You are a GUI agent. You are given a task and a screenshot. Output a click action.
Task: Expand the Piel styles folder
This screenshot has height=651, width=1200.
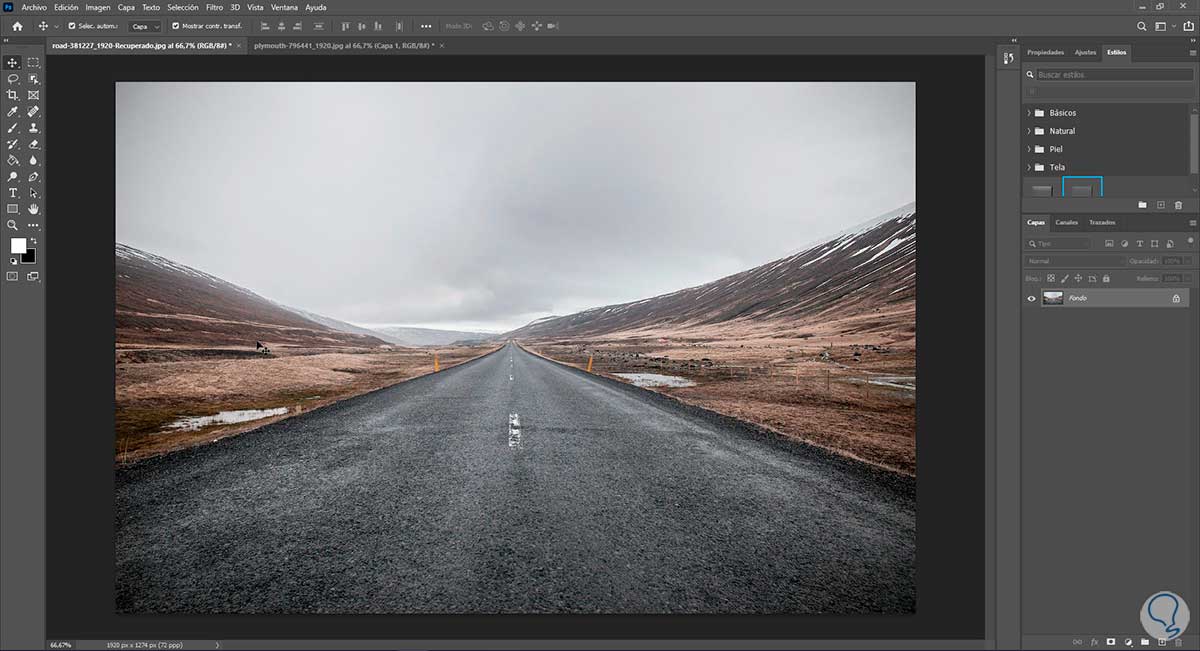coord(1029,149)
